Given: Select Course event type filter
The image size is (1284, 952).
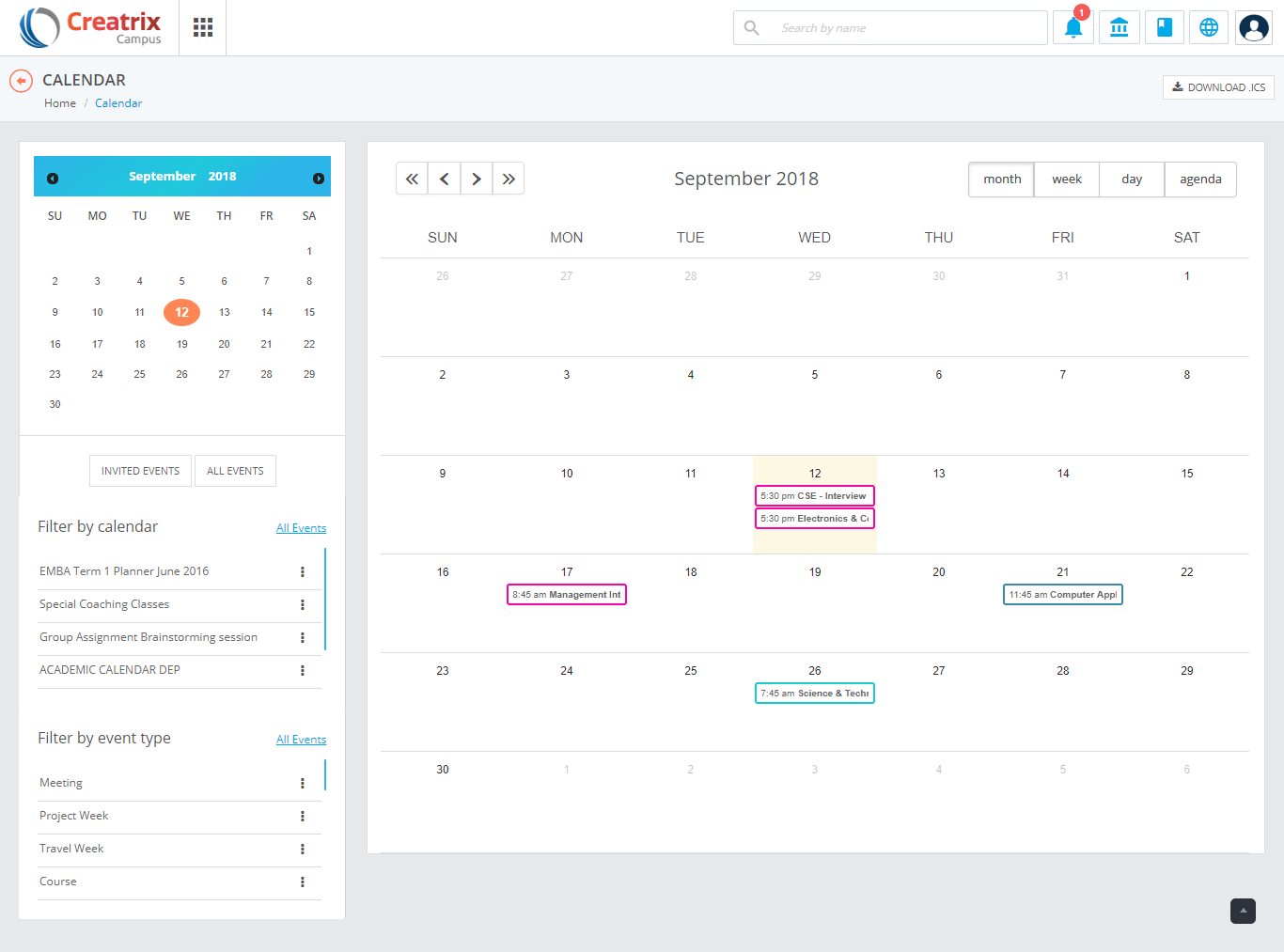Looking at the screenshot, I should (x=58, y=882).
